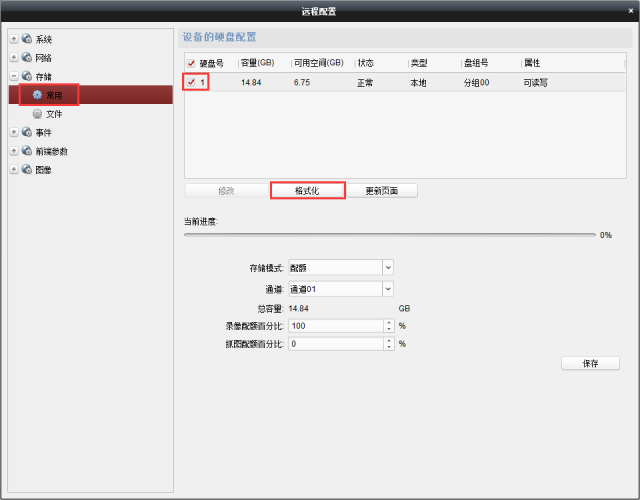640x500 pixels.
Task: Click the 系统 gear icon in the tree
Action: tap(26, 39)
